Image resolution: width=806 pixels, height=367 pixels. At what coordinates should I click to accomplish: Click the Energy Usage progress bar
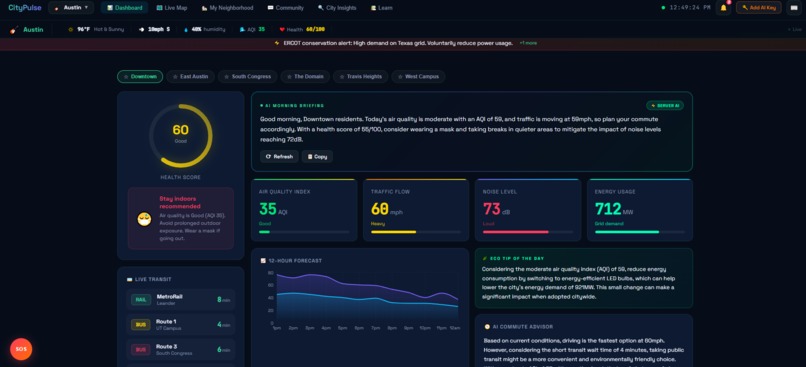tap(640, 232)
